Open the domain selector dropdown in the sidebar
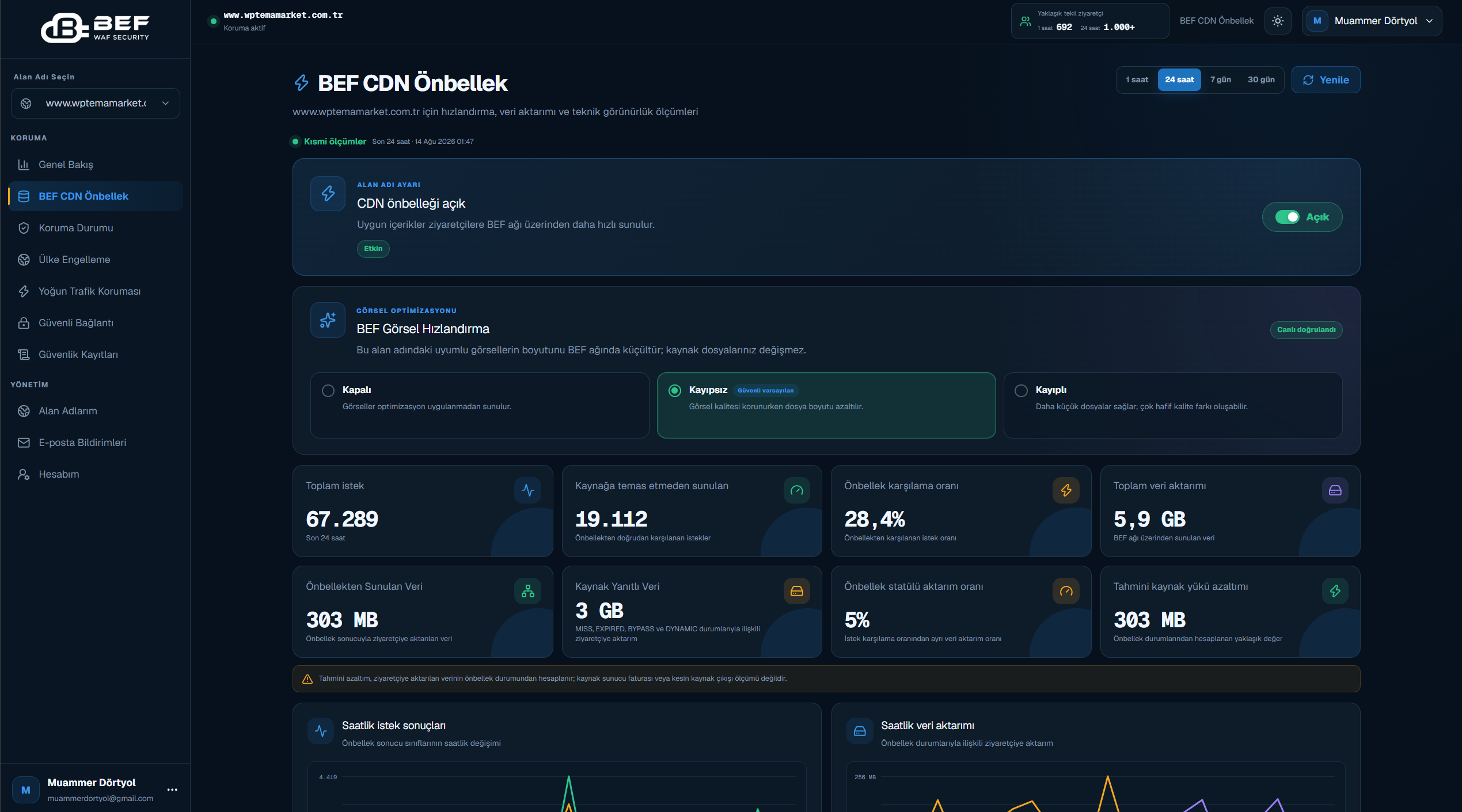1462x812 pixels. [x=96, y=104]
